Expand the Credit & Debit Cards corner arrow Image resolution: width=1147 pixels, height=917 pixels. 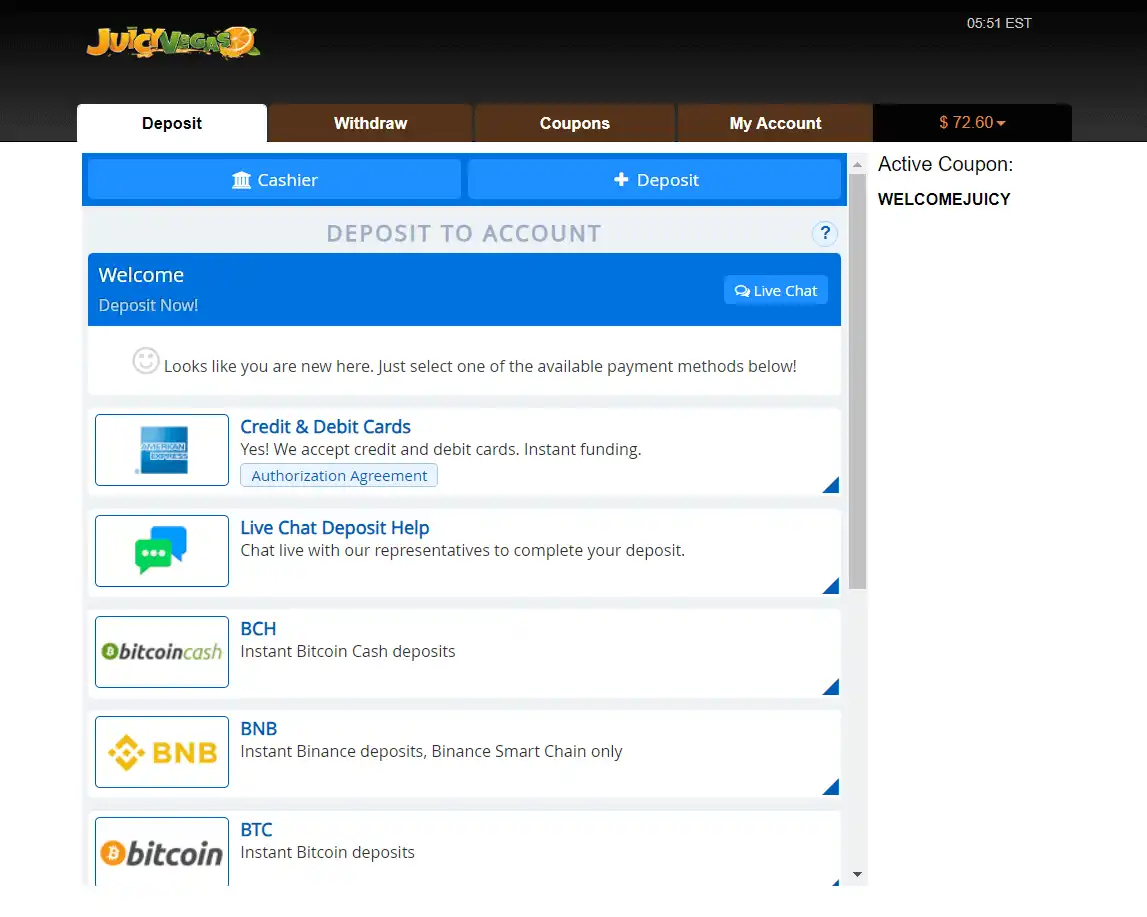click(x=831, y=486)
